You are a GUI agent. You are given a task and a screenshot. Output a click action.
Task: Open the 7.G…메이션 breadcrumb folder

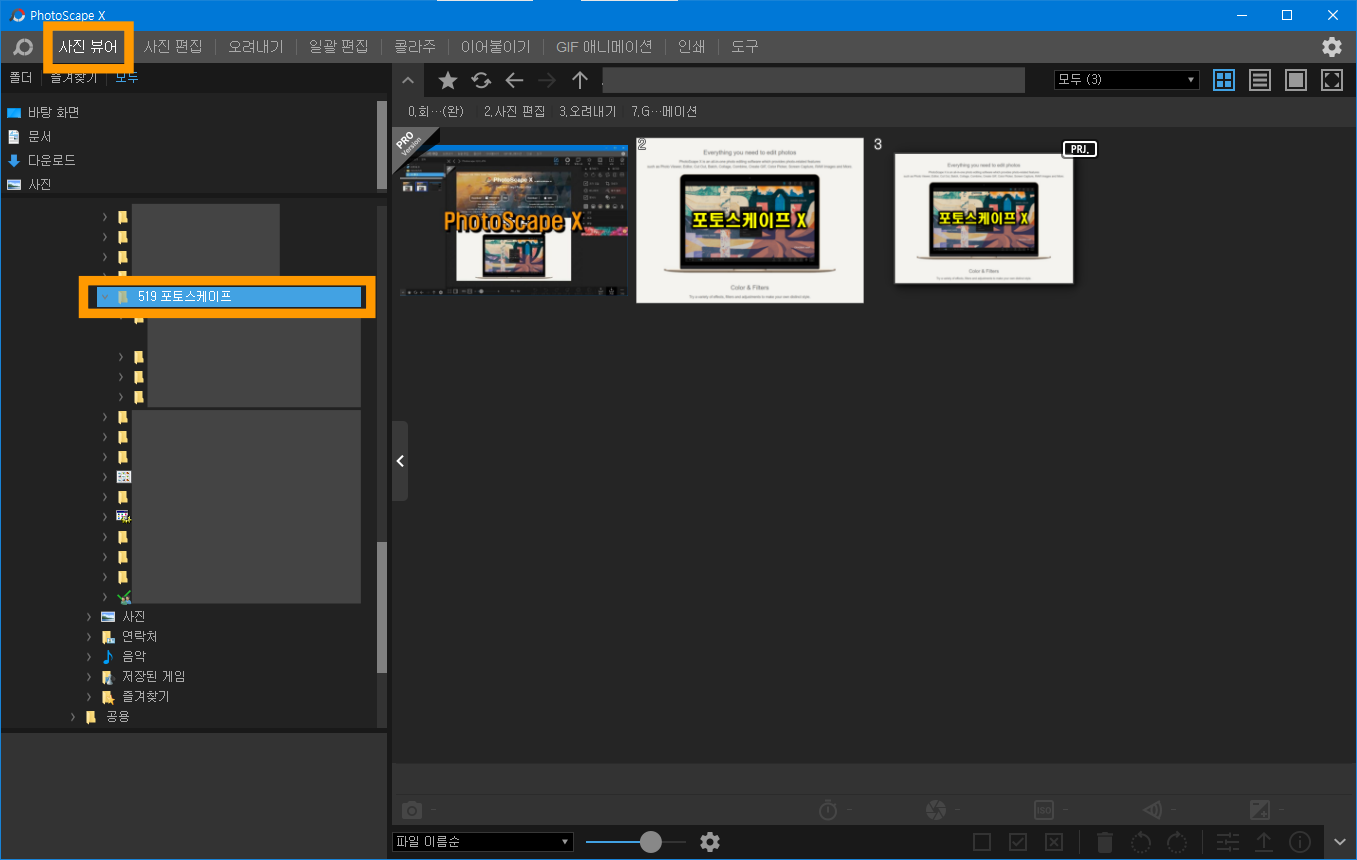coord(665,112)
